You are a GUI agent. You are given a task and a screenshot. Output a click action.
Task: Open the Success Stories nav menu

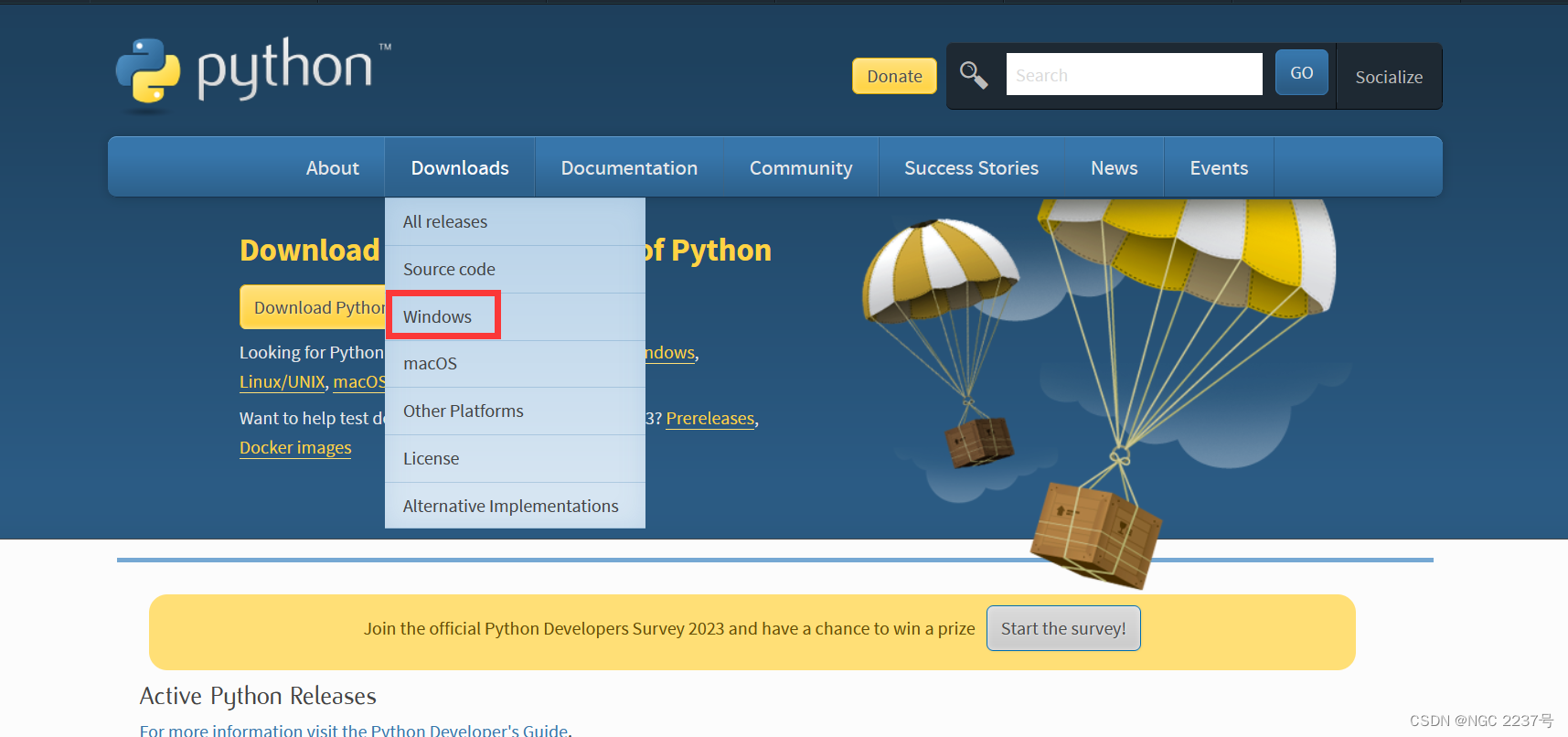971,167
